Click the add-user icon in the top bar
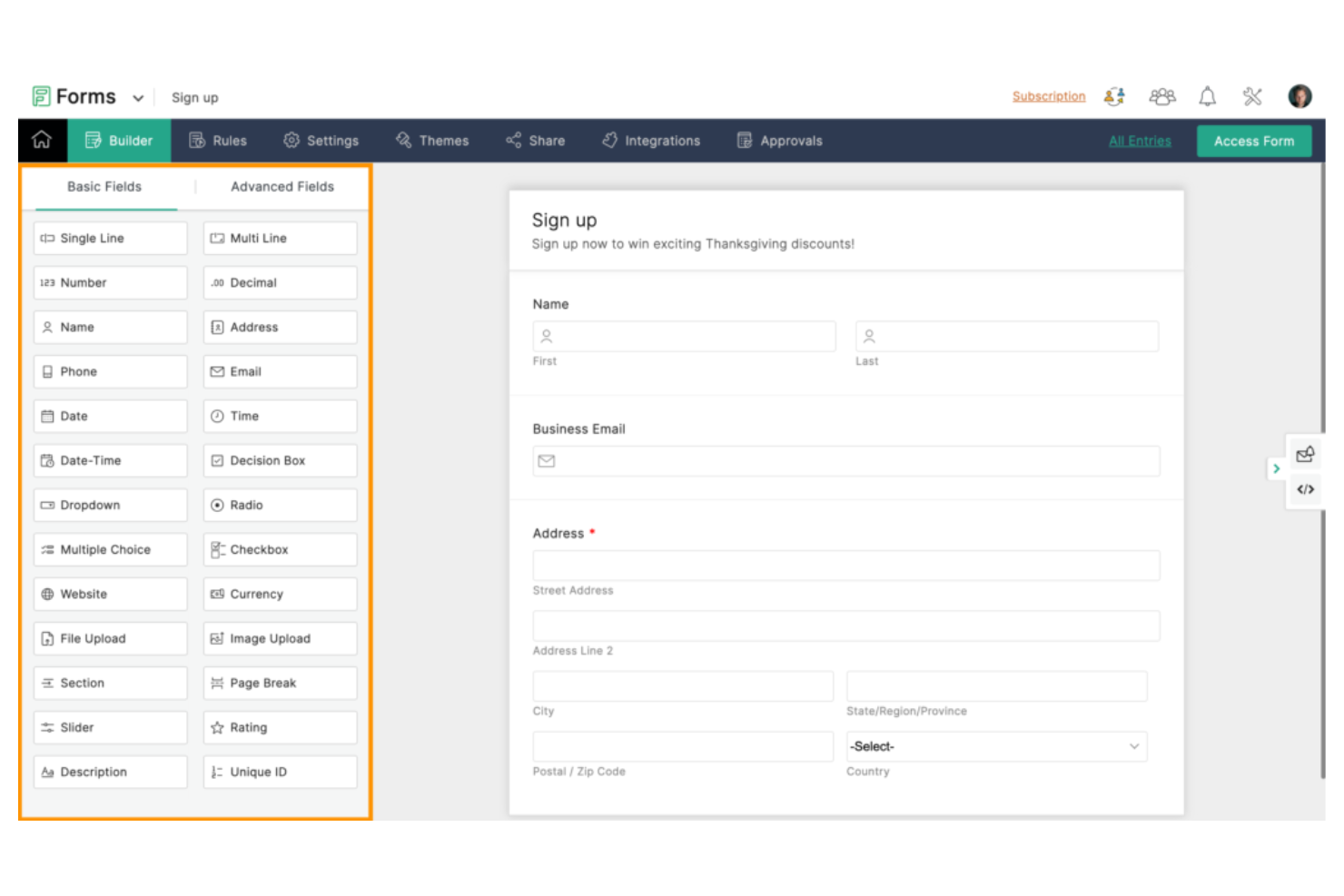Viewport: 1344px width, 896px height. tap(1115, 96)
